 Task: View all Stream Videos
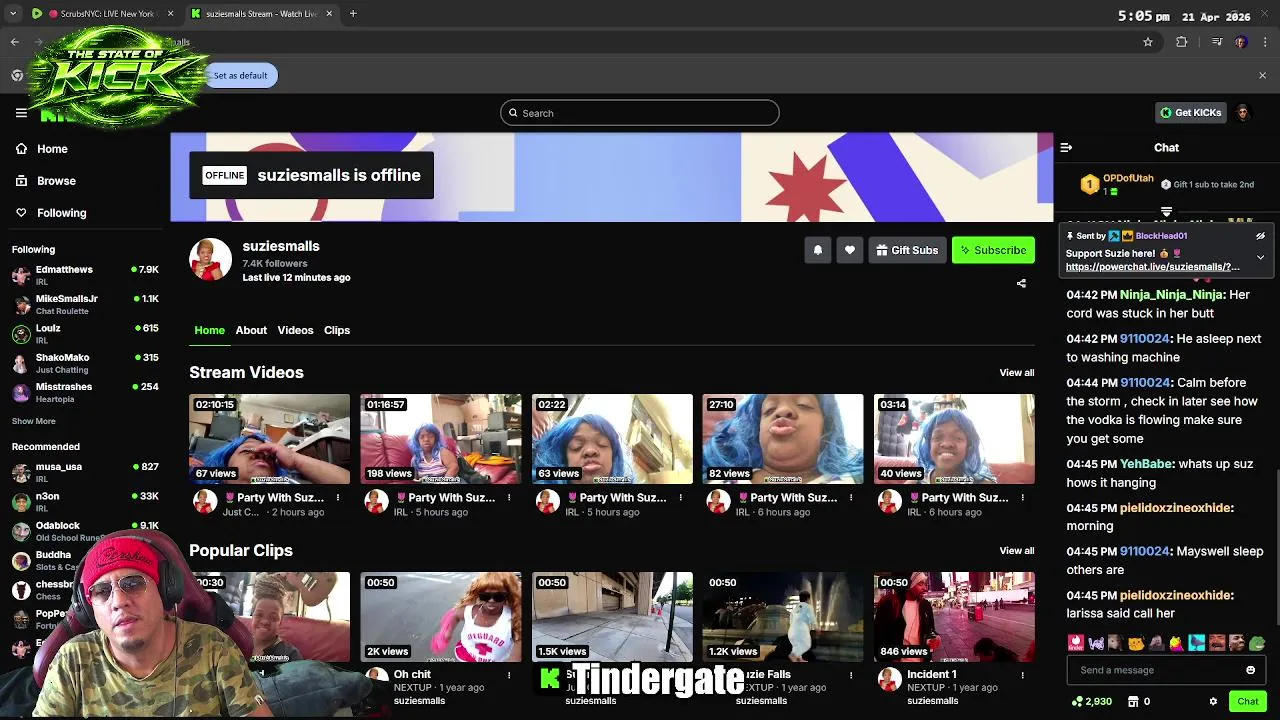1017,373
